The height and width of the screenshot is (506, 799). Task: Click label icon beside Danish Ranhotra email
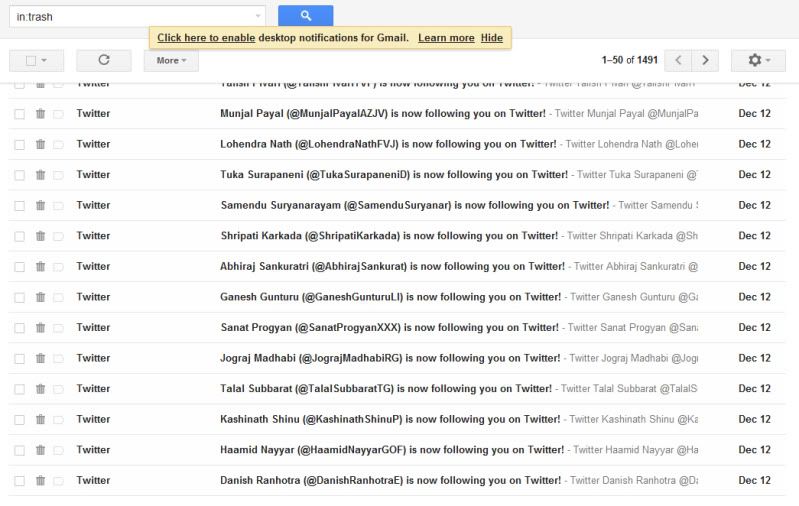click(x=58, y=481)
